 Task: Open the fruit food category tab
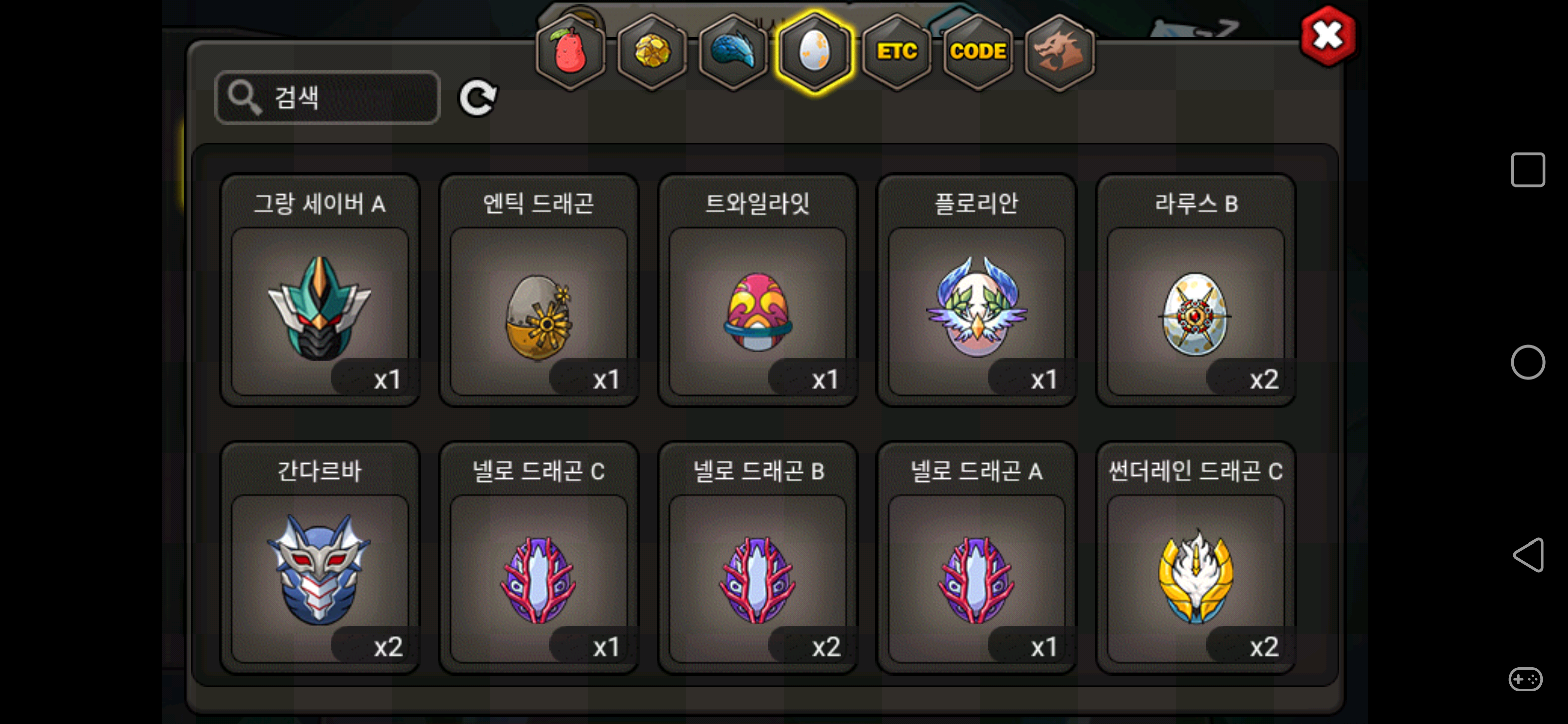(x=570, y=52)
